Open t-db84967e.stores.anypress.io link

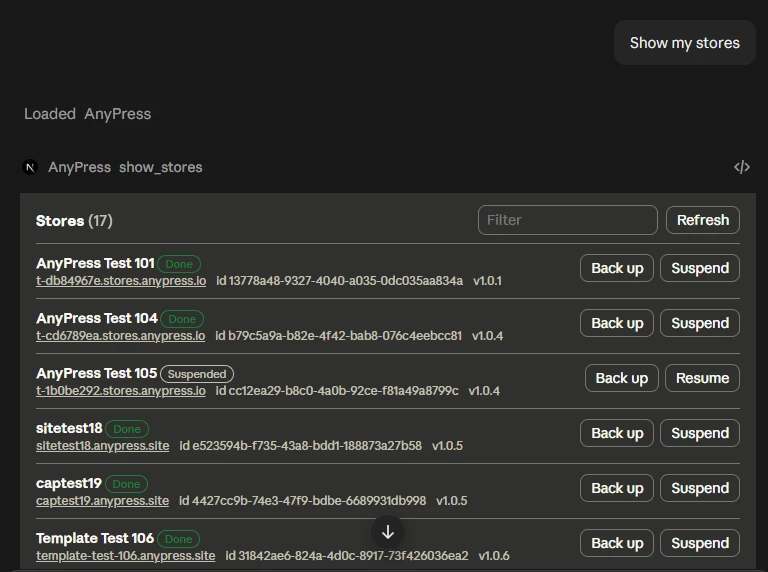[121, 281]
